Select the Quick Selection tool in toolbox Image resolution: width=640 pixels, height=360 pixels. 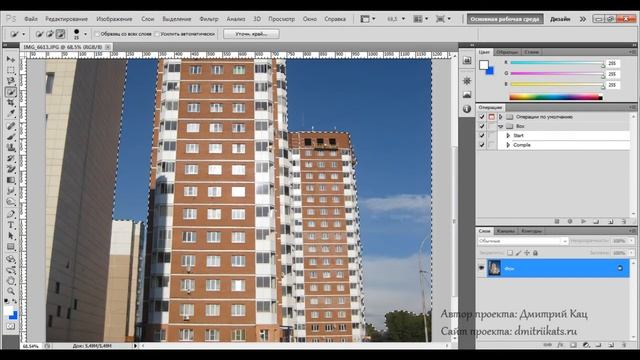pyautogui.click(x=11, y=92)
